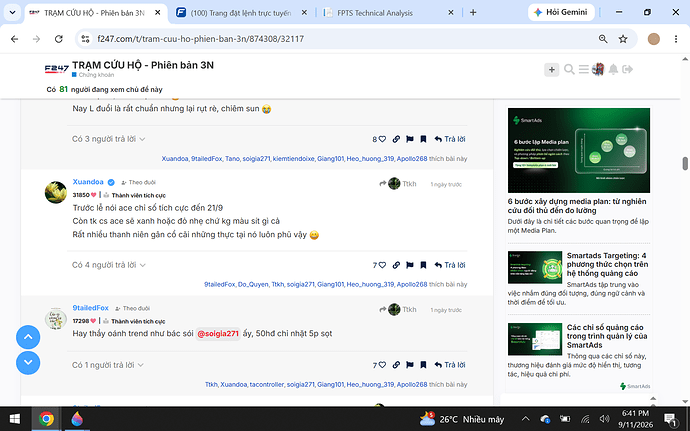The height and width of the screenshot is (431, 690).
Task: Click Chrome icon in the taskbar
Action: coord(46,419)
